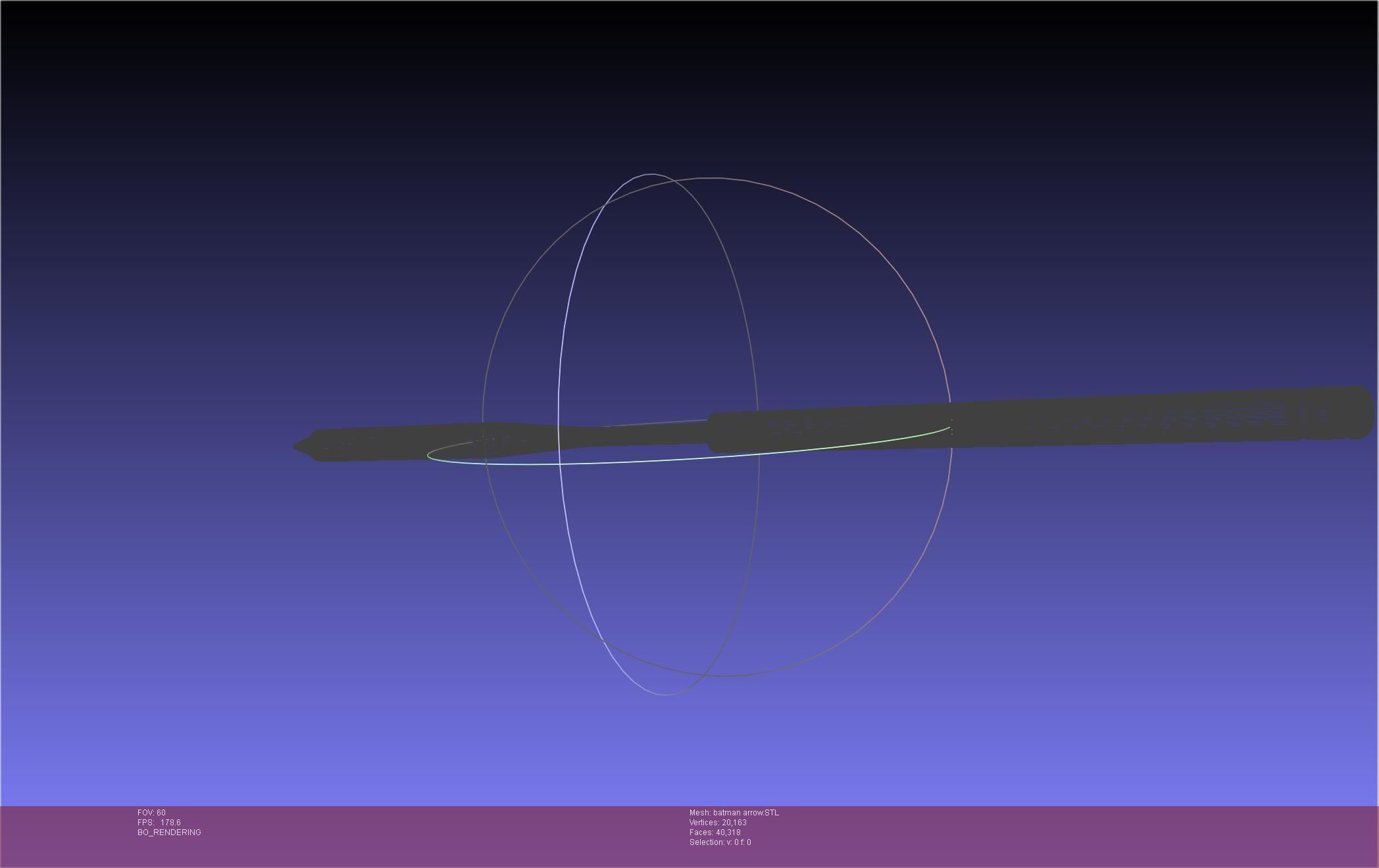Click left end of the green ring

coord(429,454)
